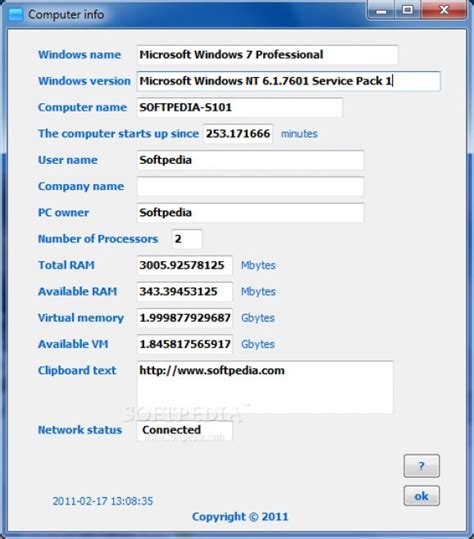474x539 pixels.
Task: Click the empty Company name field
Action: tap(250, 186)
